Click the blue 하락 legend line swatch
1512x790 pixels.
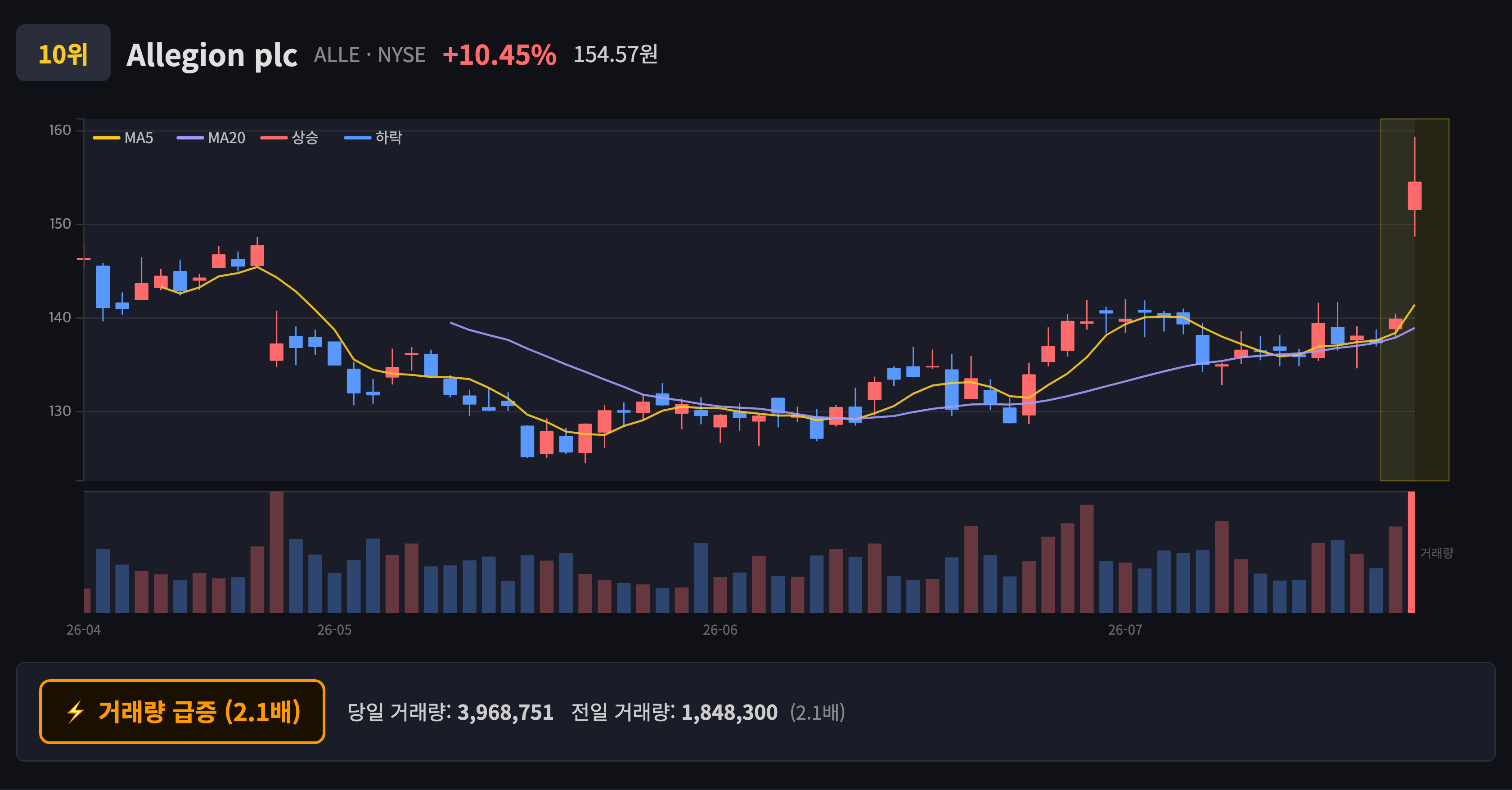click(x=357, y=138)
